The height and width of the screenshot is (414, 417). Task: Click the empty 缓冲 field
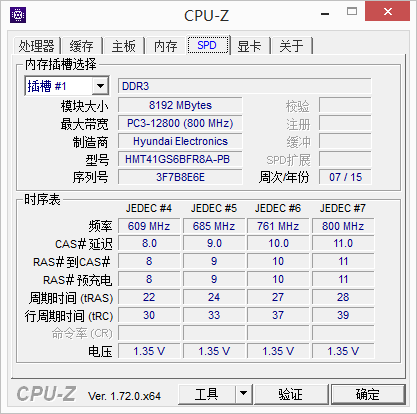(345, 141)
